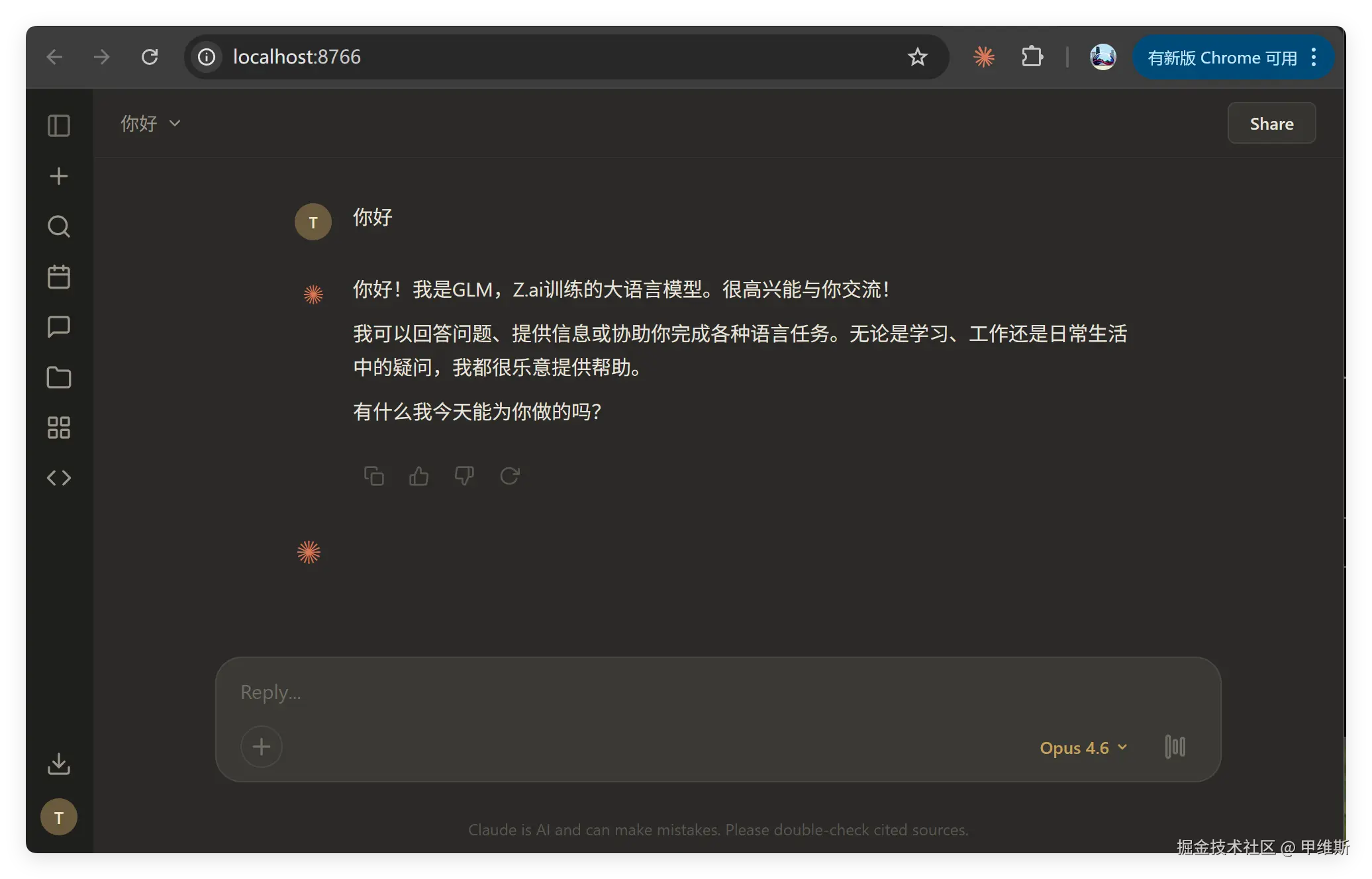Open search in the sidebar
Screen dimensions: 1372x879
(x=59, y=226)
